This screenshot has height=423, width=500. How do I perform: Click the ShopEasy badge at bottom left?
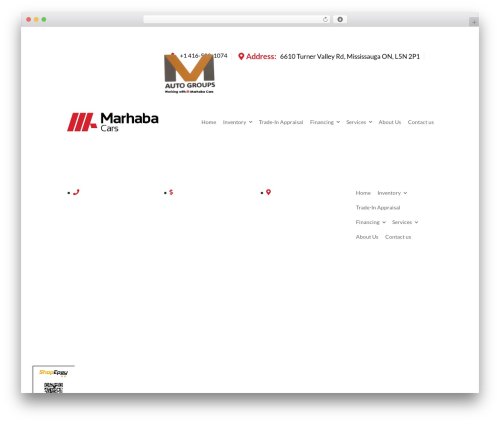coord(53,372)
